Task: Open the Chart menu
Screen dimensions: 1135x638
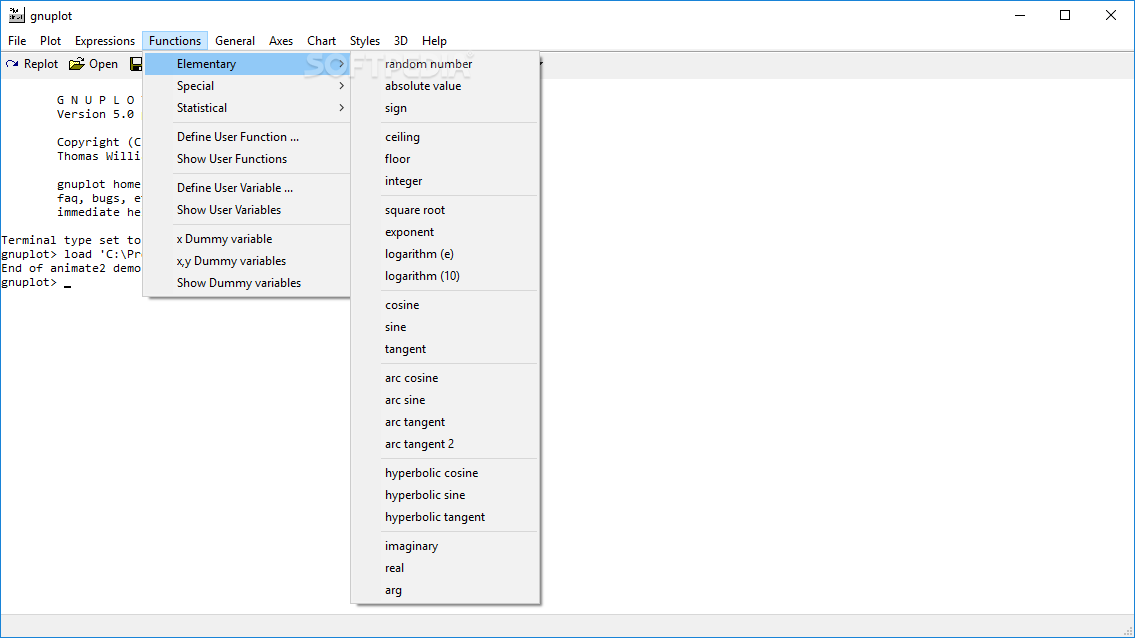Action: coord(321,41)
